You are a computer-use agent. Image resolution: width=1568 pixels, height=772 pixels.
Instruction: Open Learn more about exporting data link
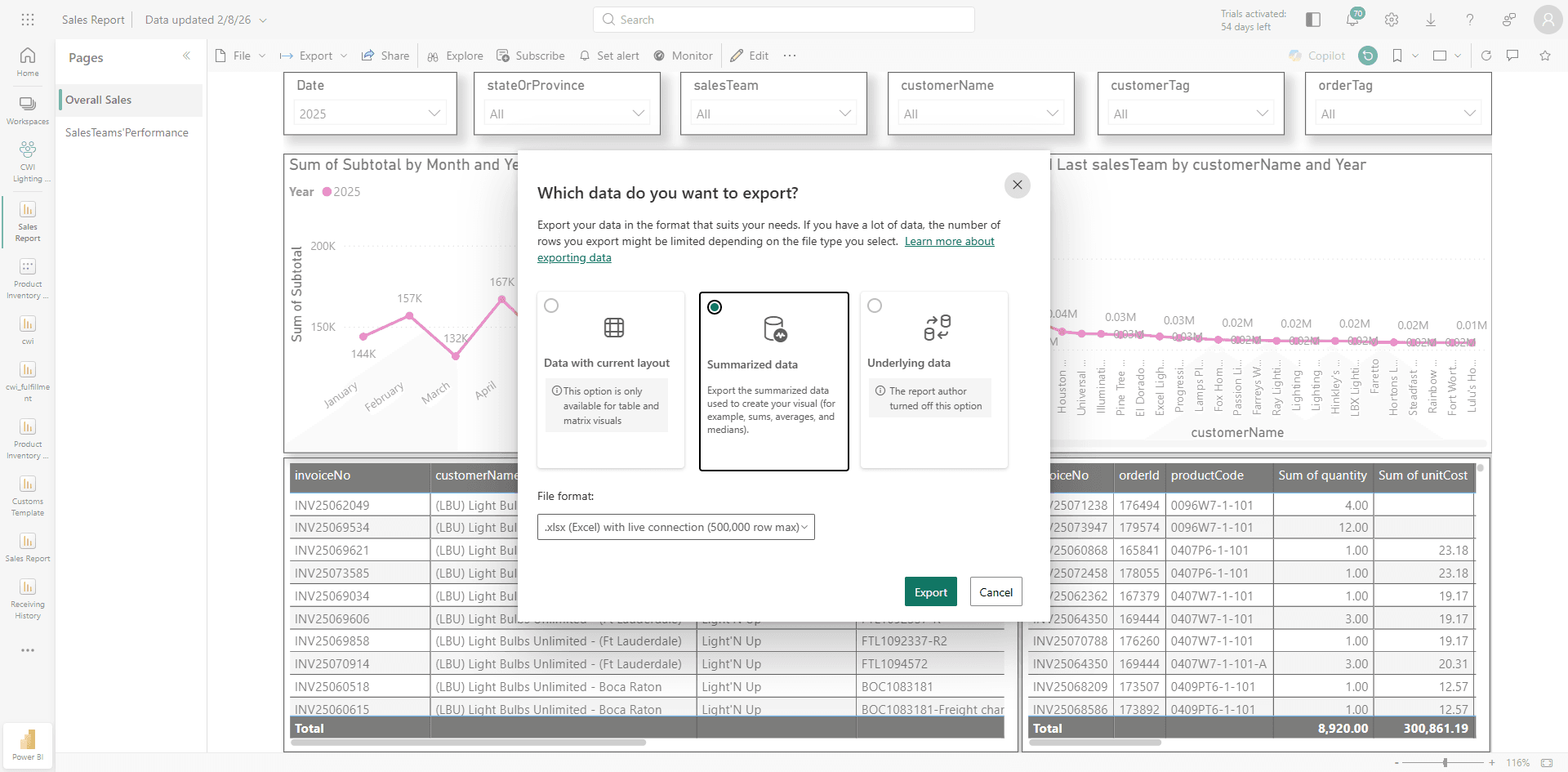(x=949, y=242)
